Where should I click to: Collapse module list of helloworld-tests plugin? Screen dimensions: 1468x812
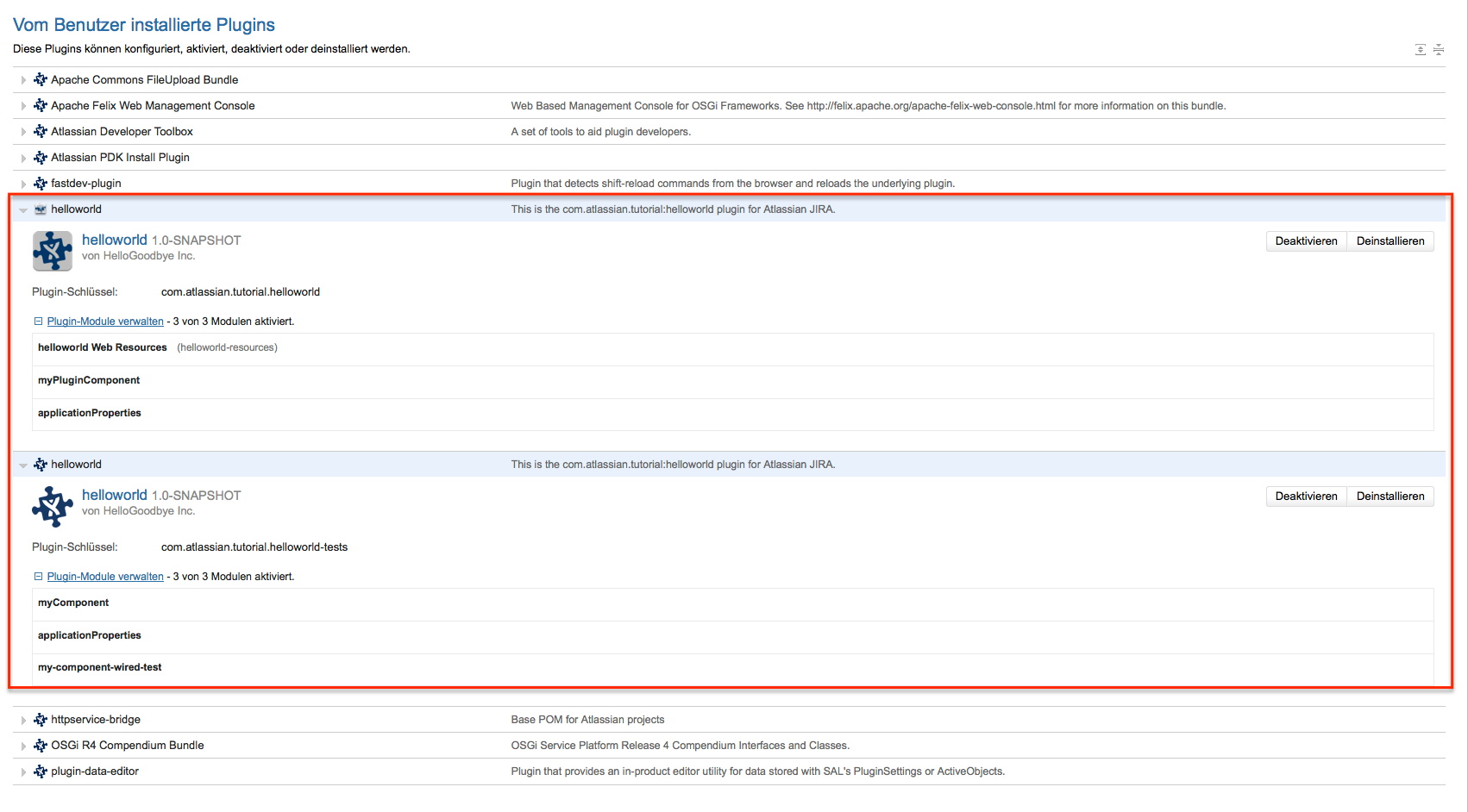tap(38, 577)
